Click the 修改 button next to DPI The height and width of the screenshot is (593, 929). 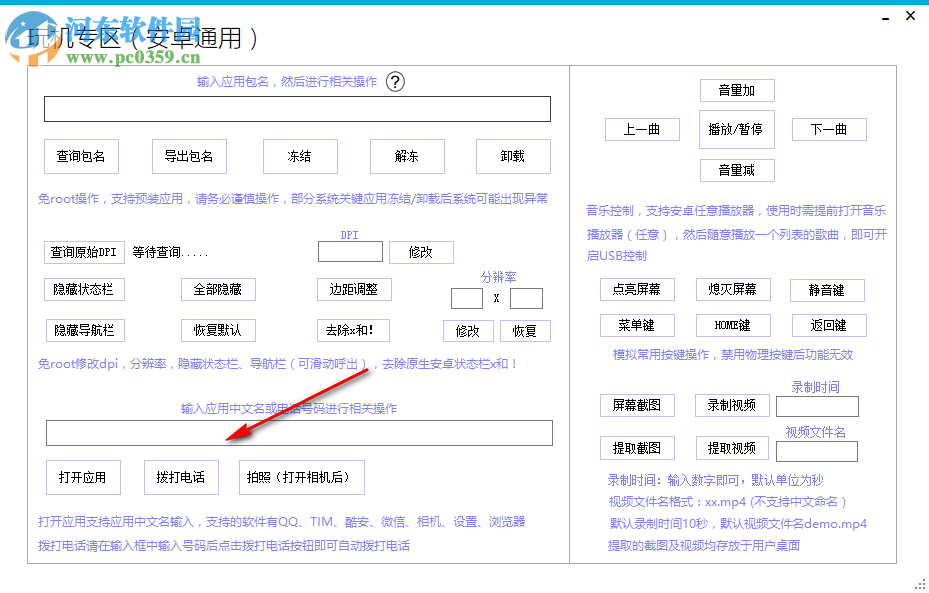421,252
